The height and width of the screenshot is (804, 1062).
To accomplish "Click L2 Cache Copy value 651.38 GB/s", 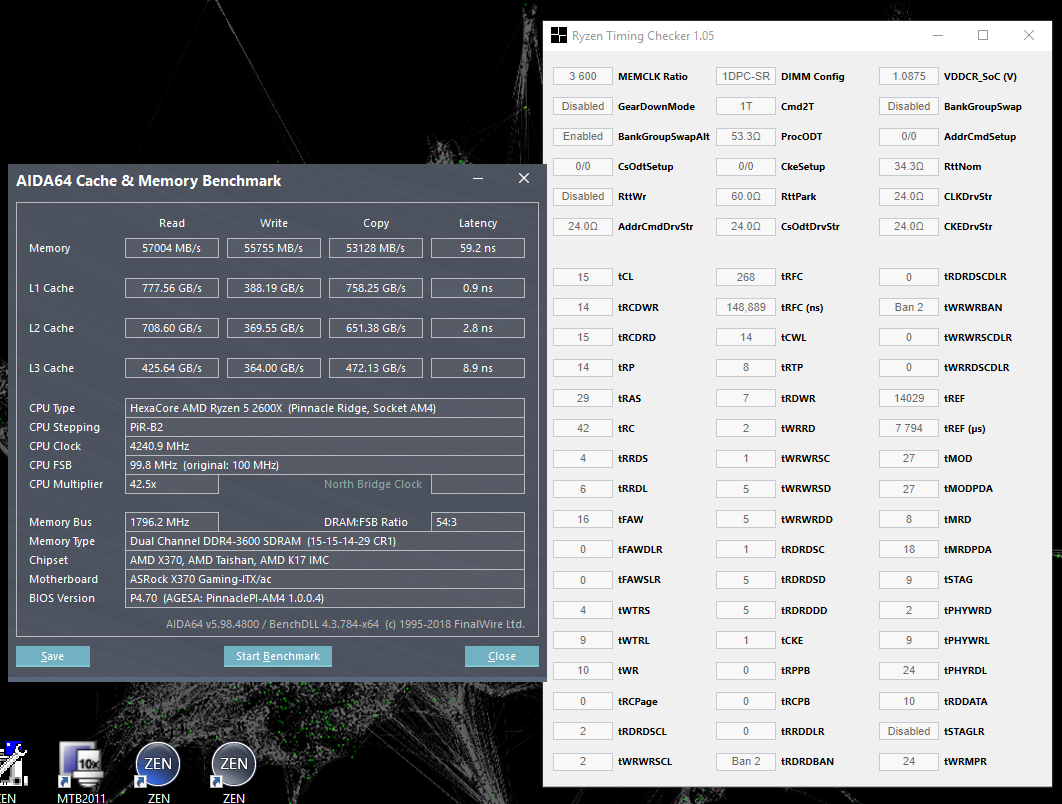I will [x=375, y=328].
